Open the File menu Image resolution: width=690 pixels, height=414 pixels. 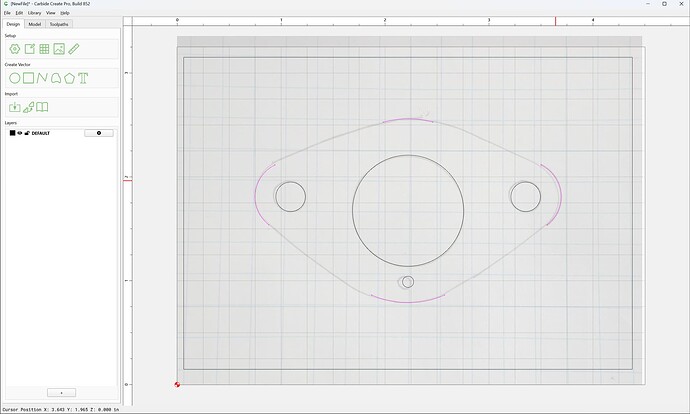7,13
